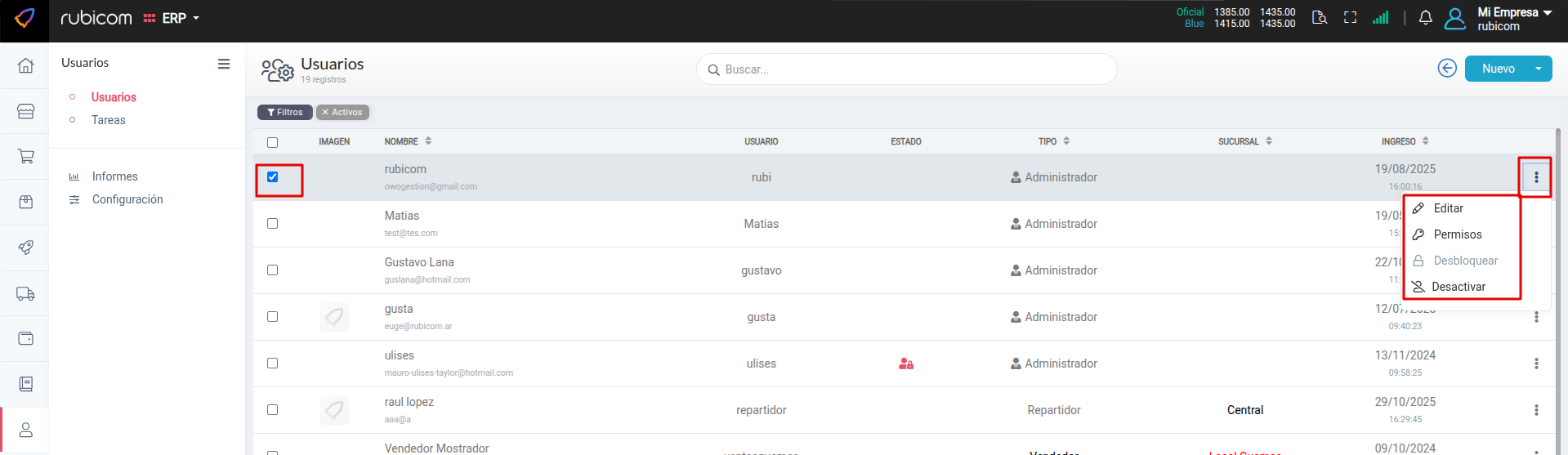Click the back arrow circle icon
Screen dimensions: 1568x455
[x=1446, y=69]
